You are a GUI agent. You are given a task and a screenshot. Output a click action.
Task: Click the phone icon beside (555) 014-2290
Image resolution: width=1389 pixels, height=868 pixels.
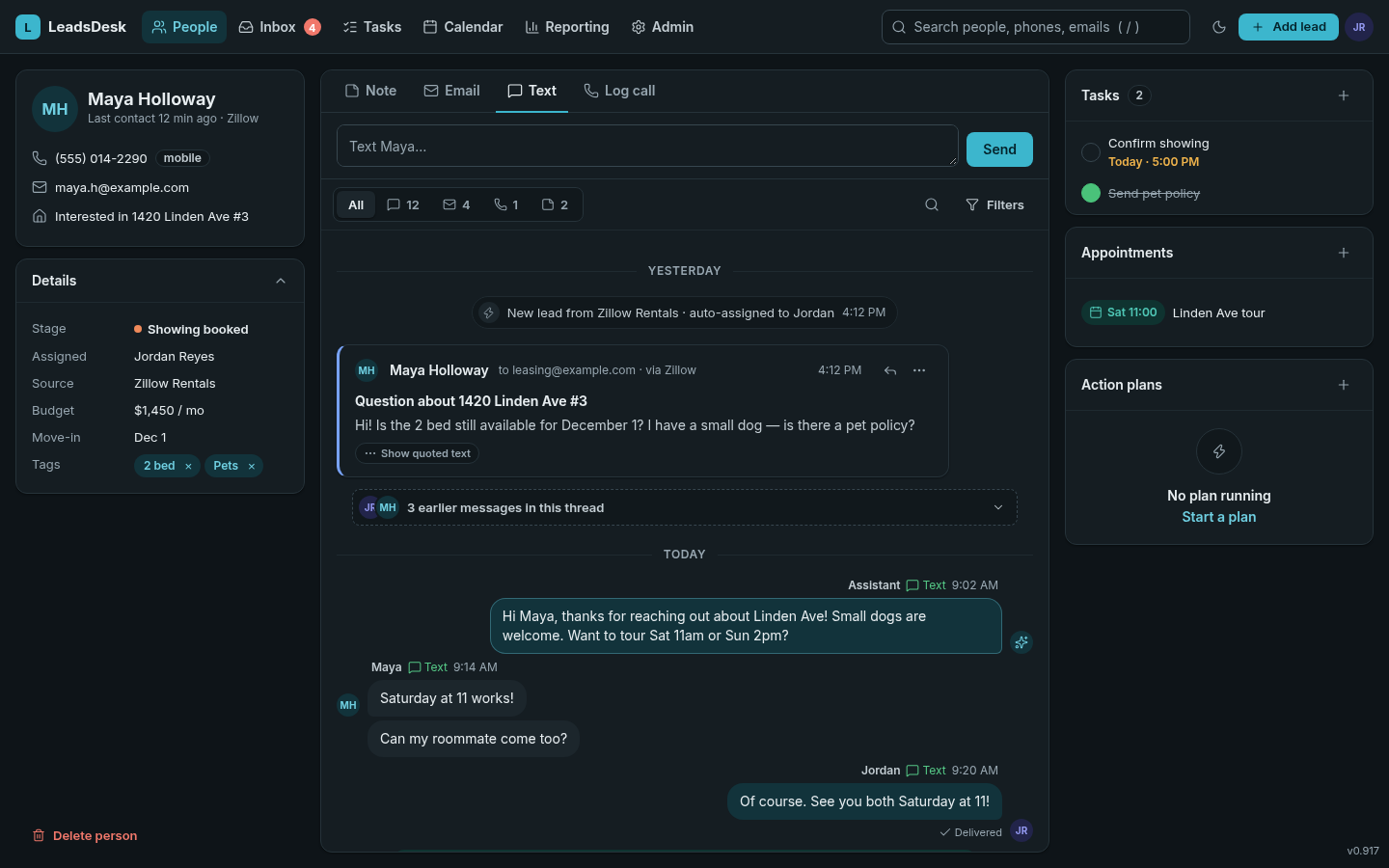coord(40,158)
